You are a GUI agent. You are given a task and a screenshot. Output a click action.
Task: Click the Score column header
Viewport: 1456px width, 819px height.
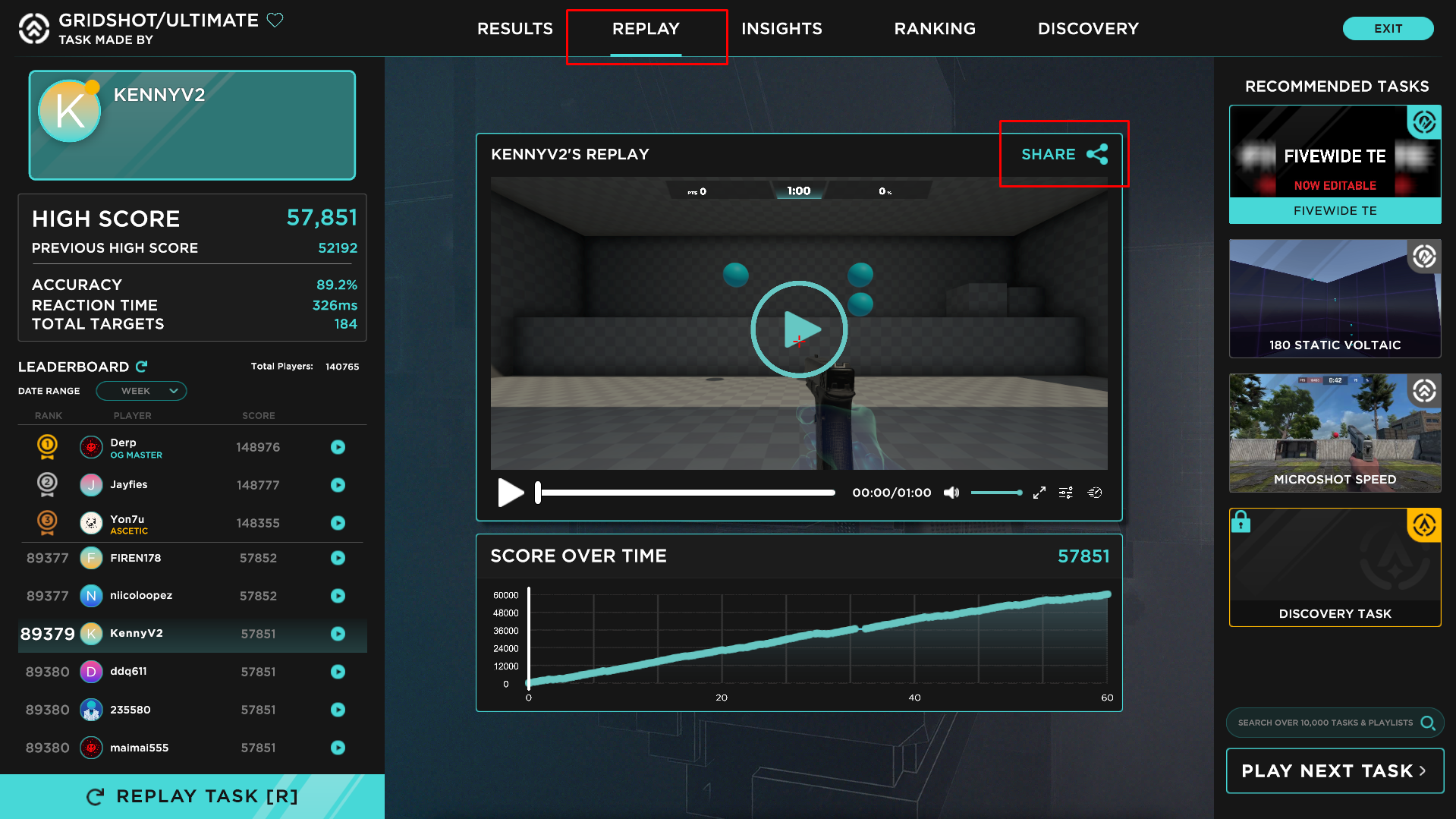click(259, 416)
